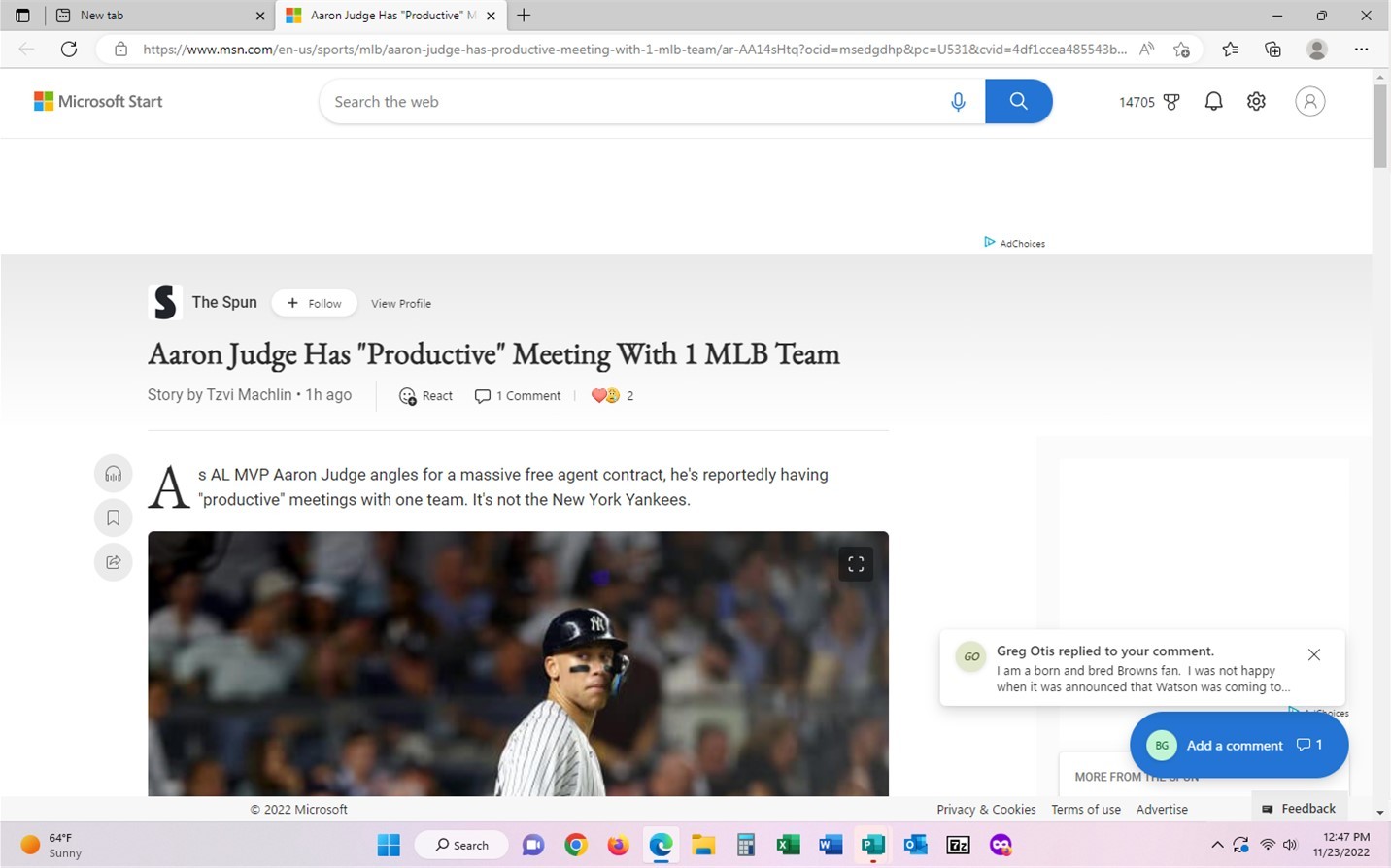Open weather widget showing 64°F Sunny
1391x868 pixels.
coord(53,845)
